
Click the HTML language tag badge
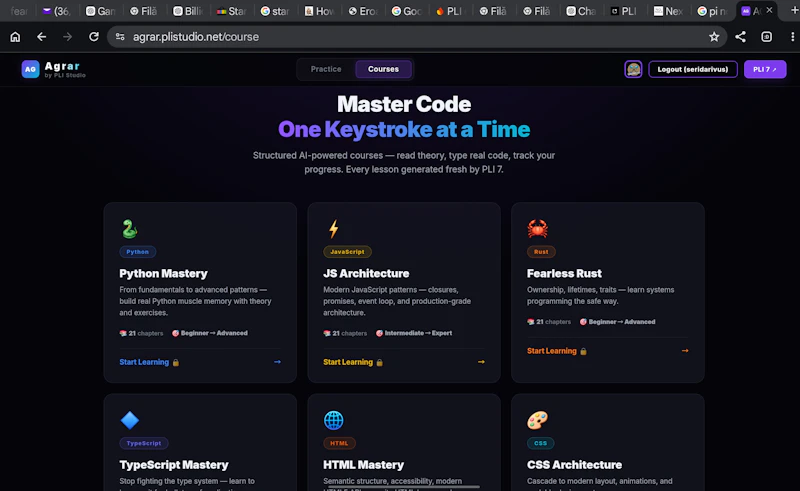tap(339, 443)
